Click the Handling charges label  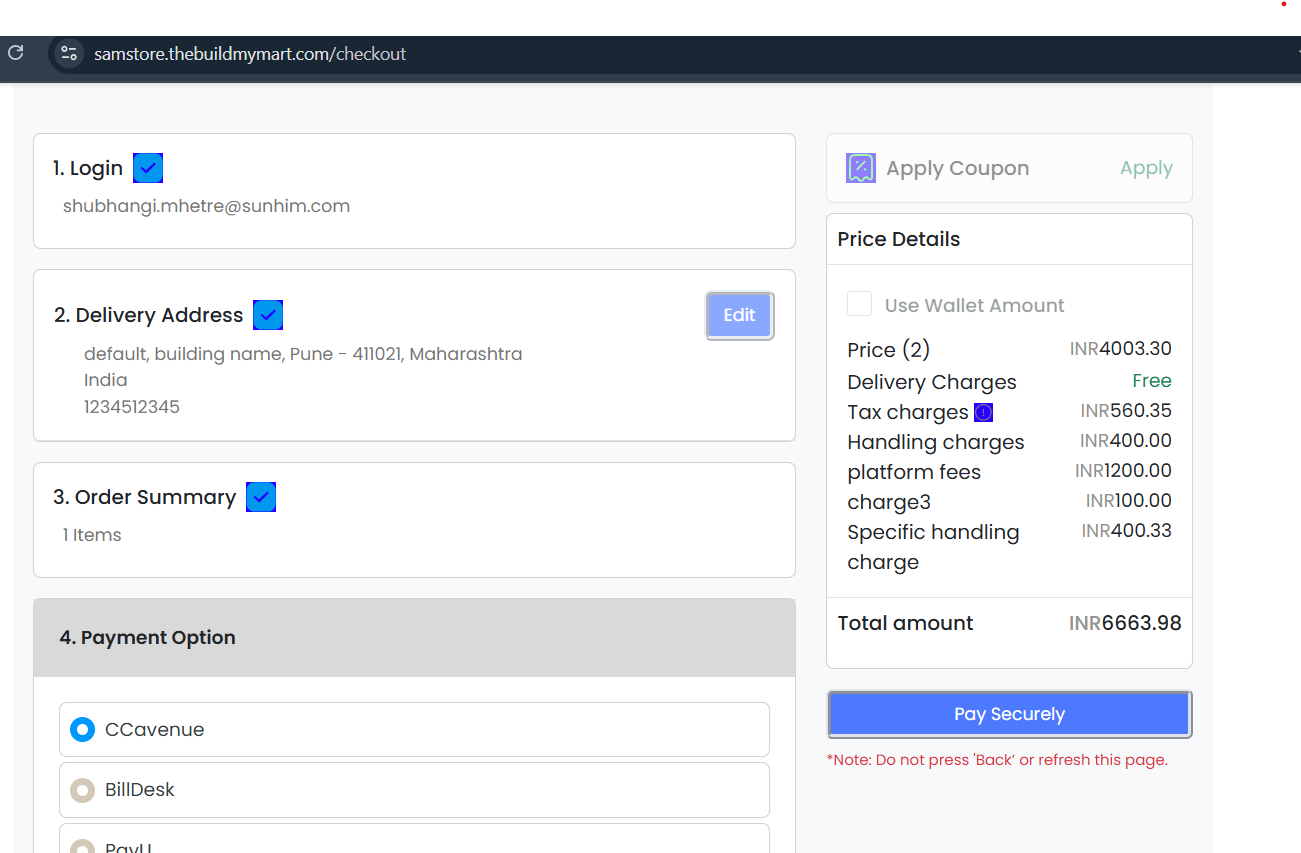(x=936, y=442)
